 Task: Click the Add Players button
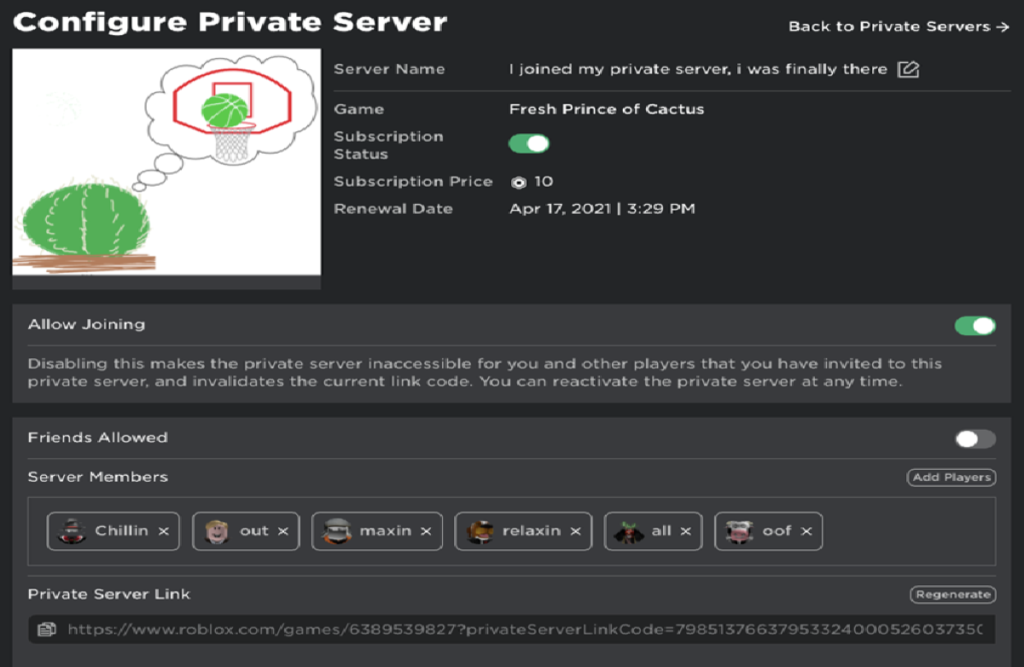pos(952,478)
